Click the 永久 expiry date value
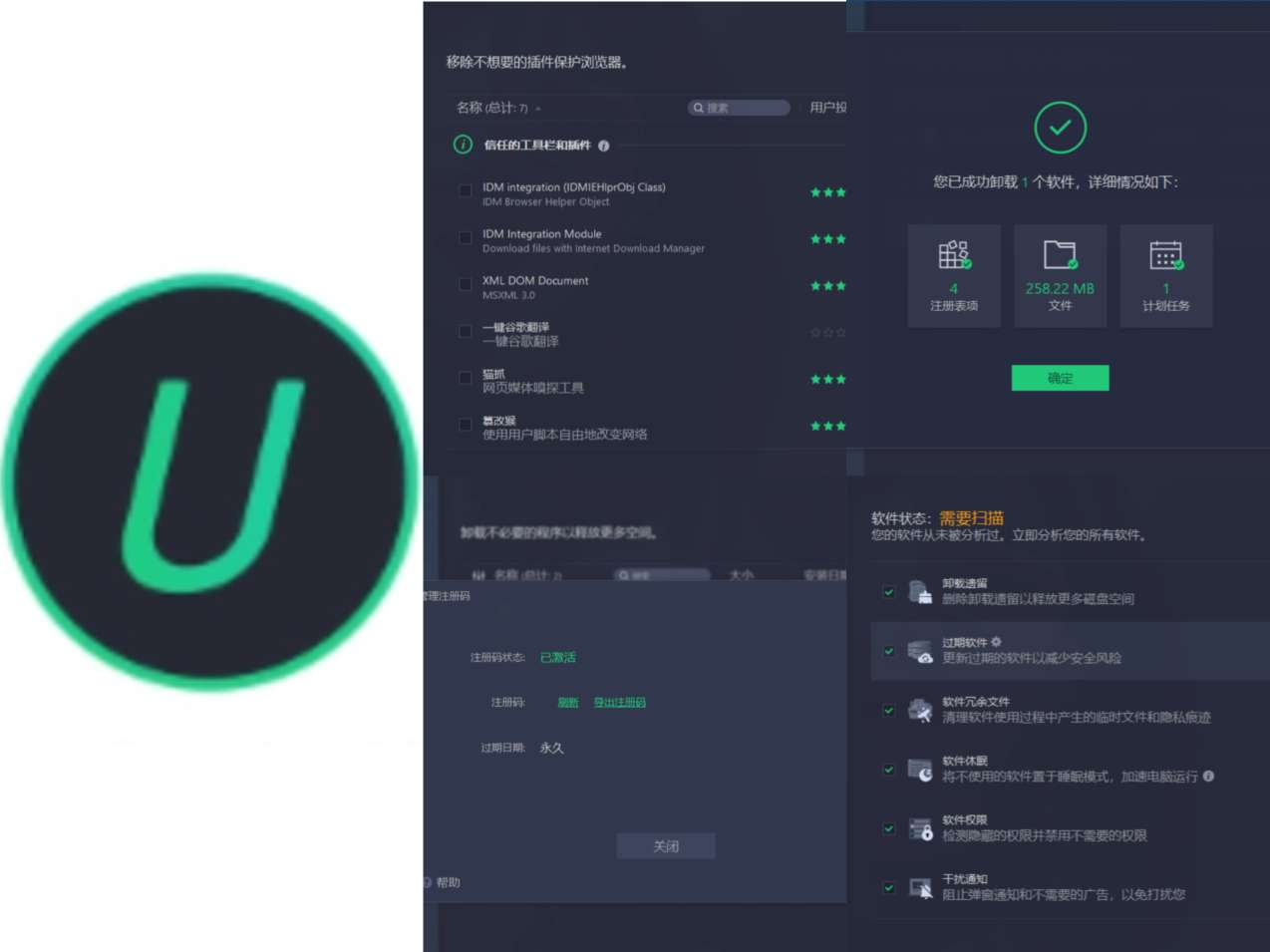Viewport: 1270px width, 952px height. tap(551, 748)
